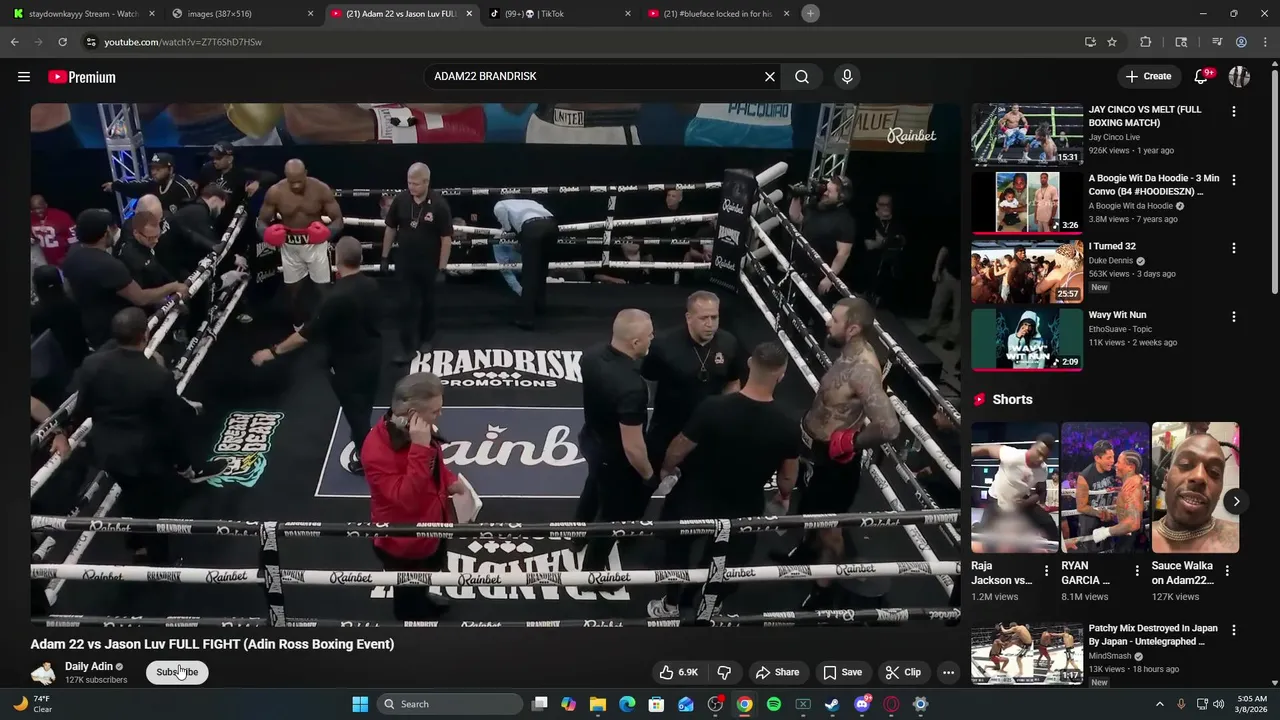1280x720 pixels.
Task: Open the YouTube hamburger guide menu
Action: coord(24,77)
